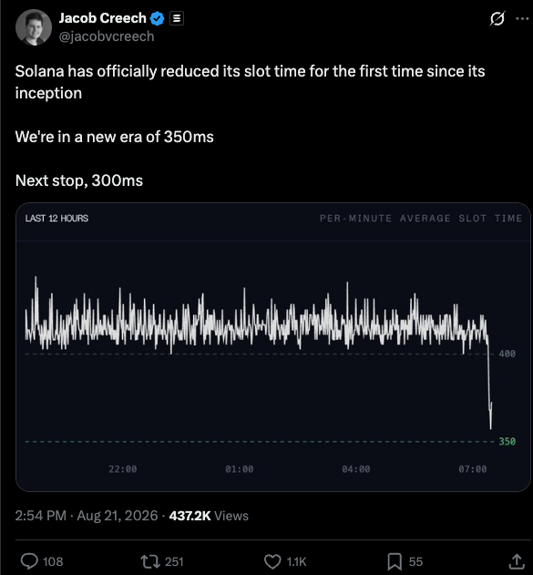Click the 2:54 PM Aug 21, 2026 timestamp

[x=87, y=516]
